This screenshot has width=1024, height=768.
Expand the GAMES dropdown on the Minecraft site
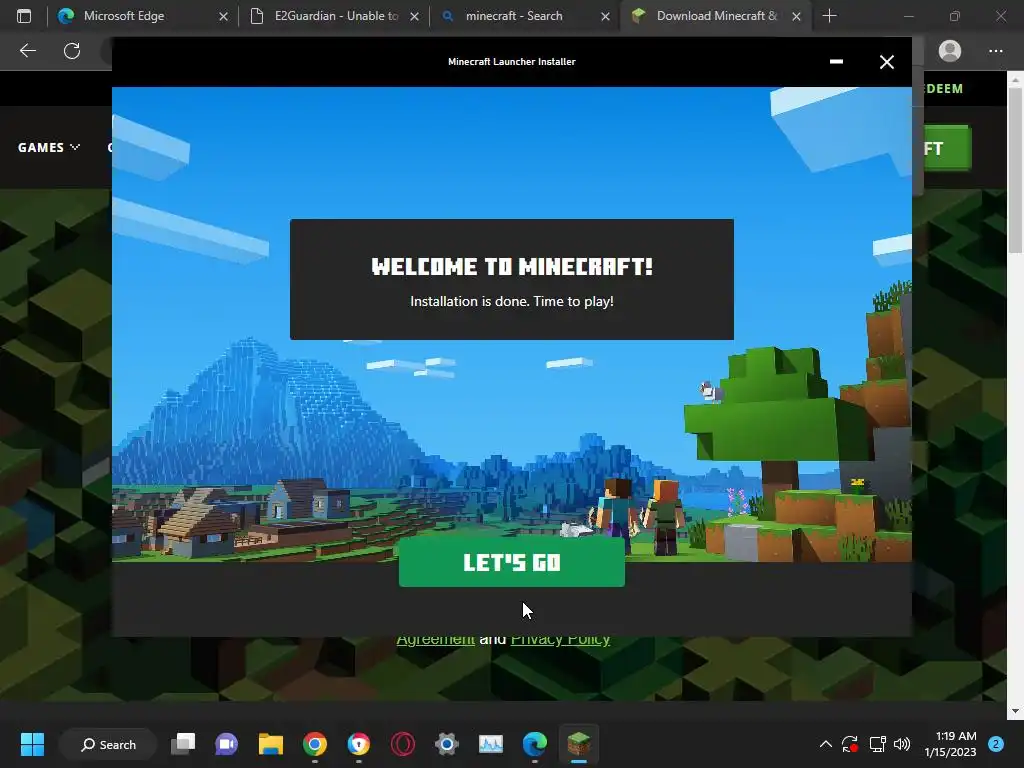pyautogui.click(x=48, y=148)
